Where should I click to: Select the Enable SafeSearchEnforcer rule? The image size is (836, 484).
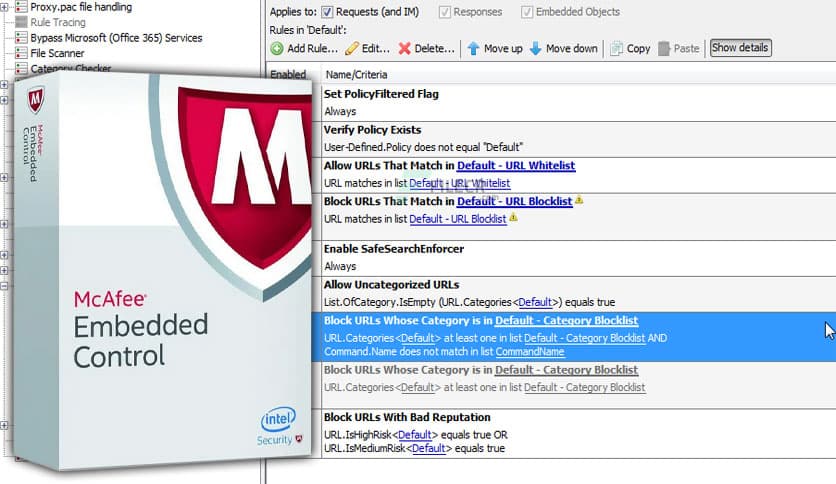[579, 258]
